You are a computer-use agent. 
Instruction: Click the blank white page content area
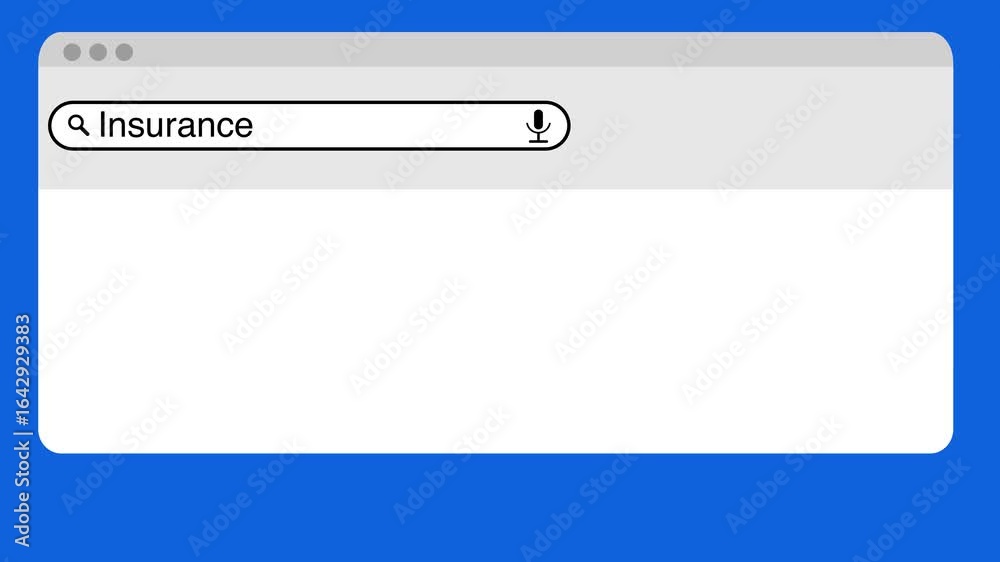click(x=496, y=321)
